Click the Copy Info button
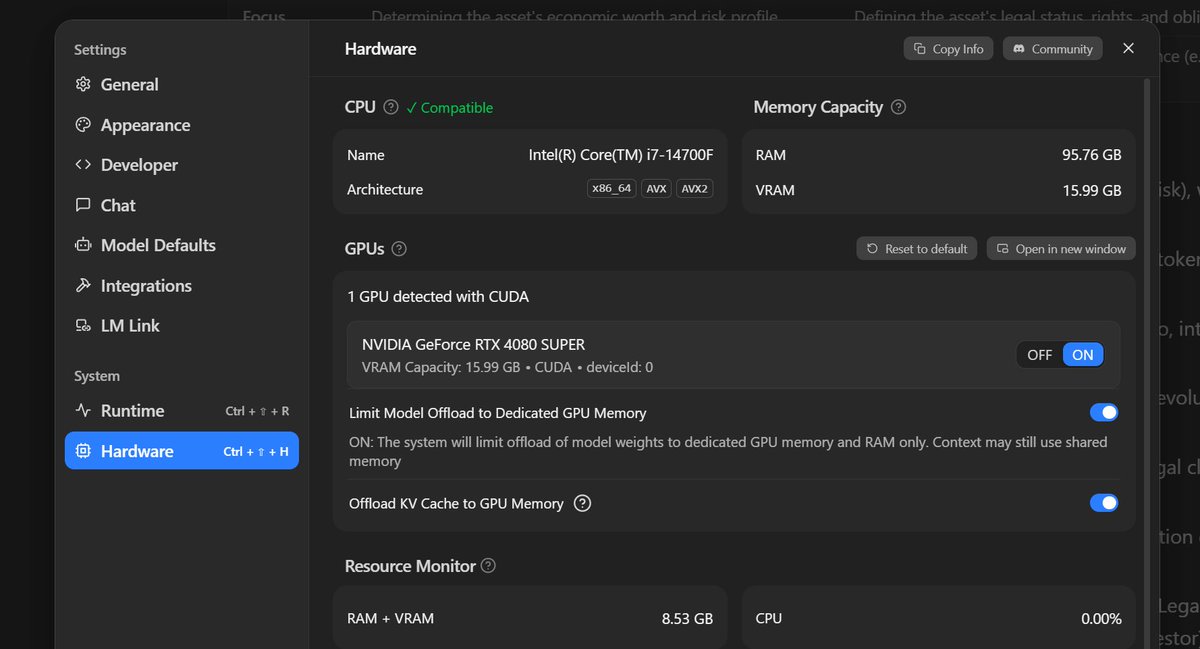1200x649 pixels. coord(948,49)
